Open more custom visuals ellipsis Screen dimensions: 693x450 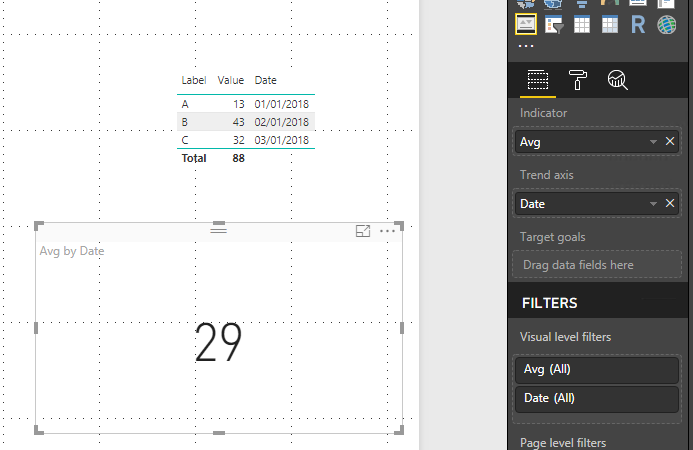point(526,46)
